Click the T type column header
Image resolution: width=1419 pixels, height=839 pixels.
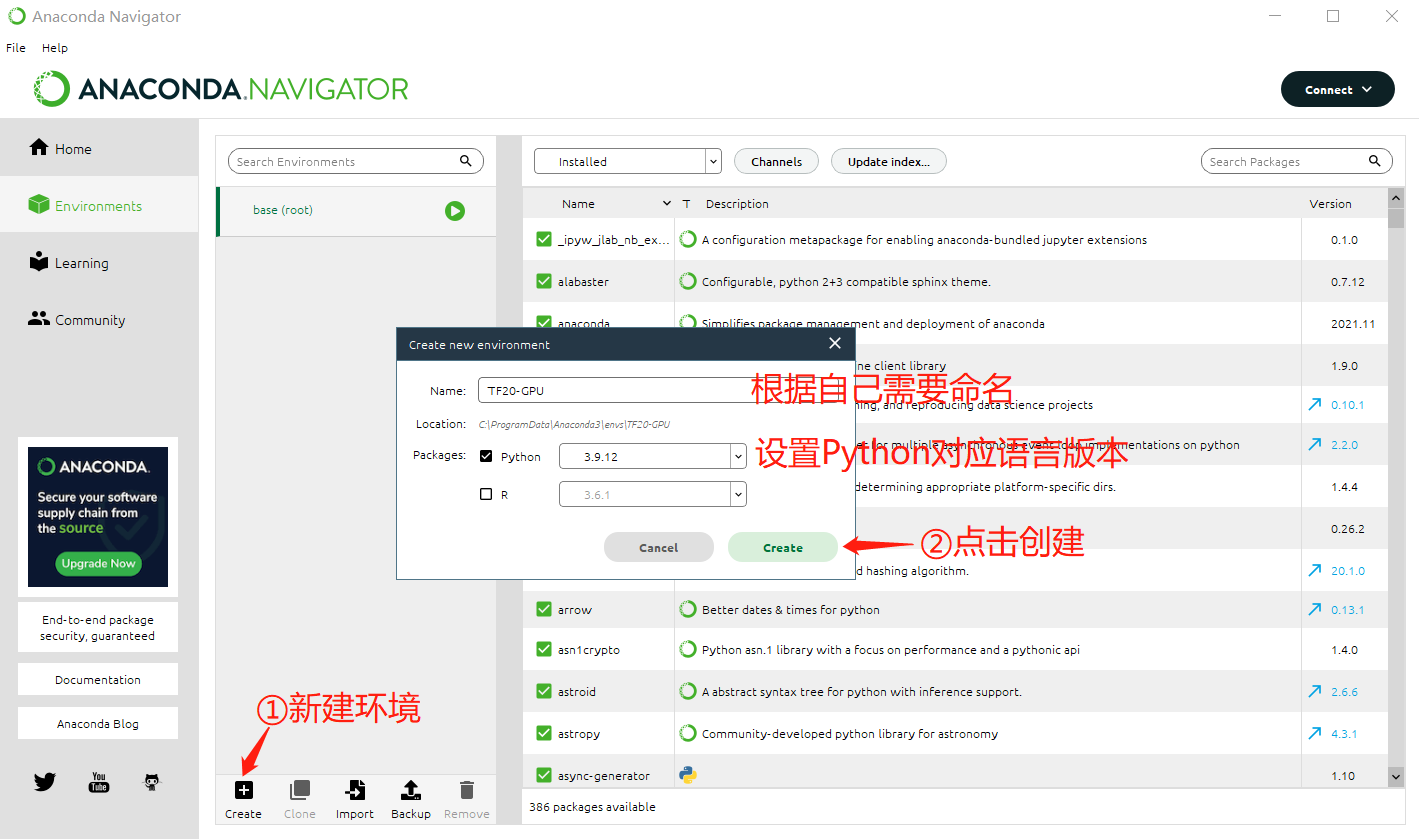(x=686, y=204)
